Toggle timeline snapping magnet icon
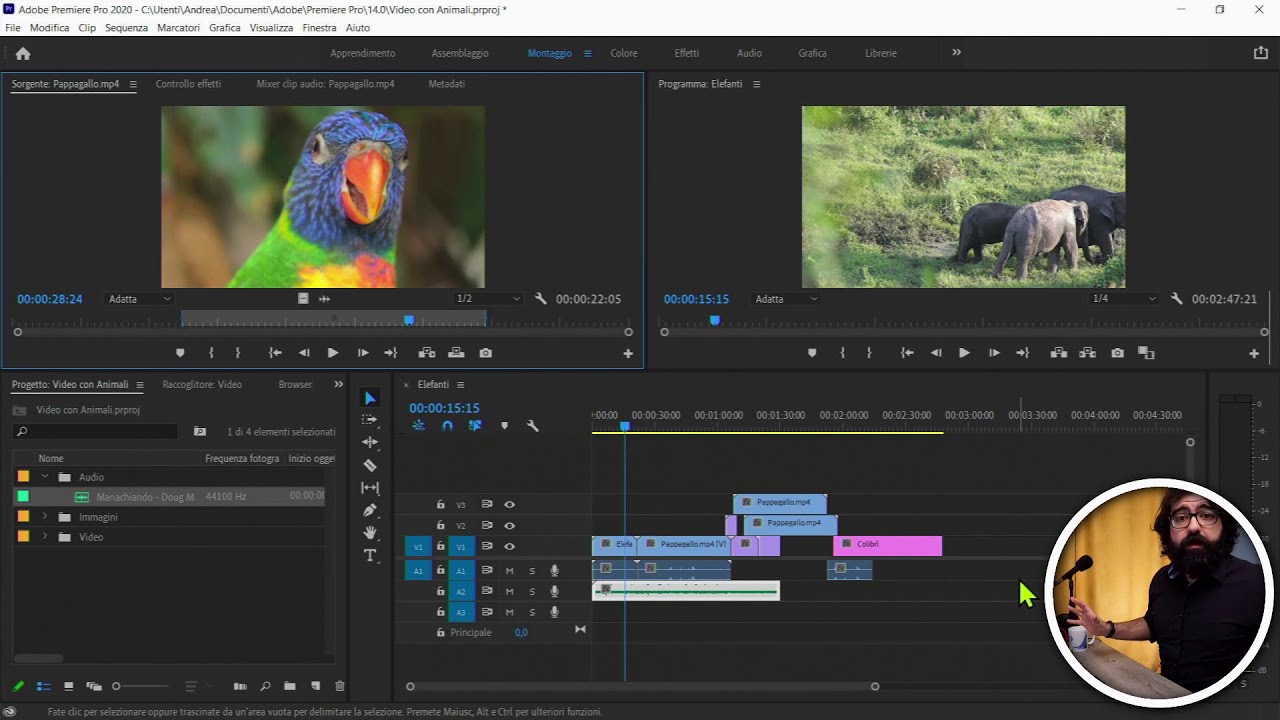Screen dimensions: 1280x720 coord(447,426)
